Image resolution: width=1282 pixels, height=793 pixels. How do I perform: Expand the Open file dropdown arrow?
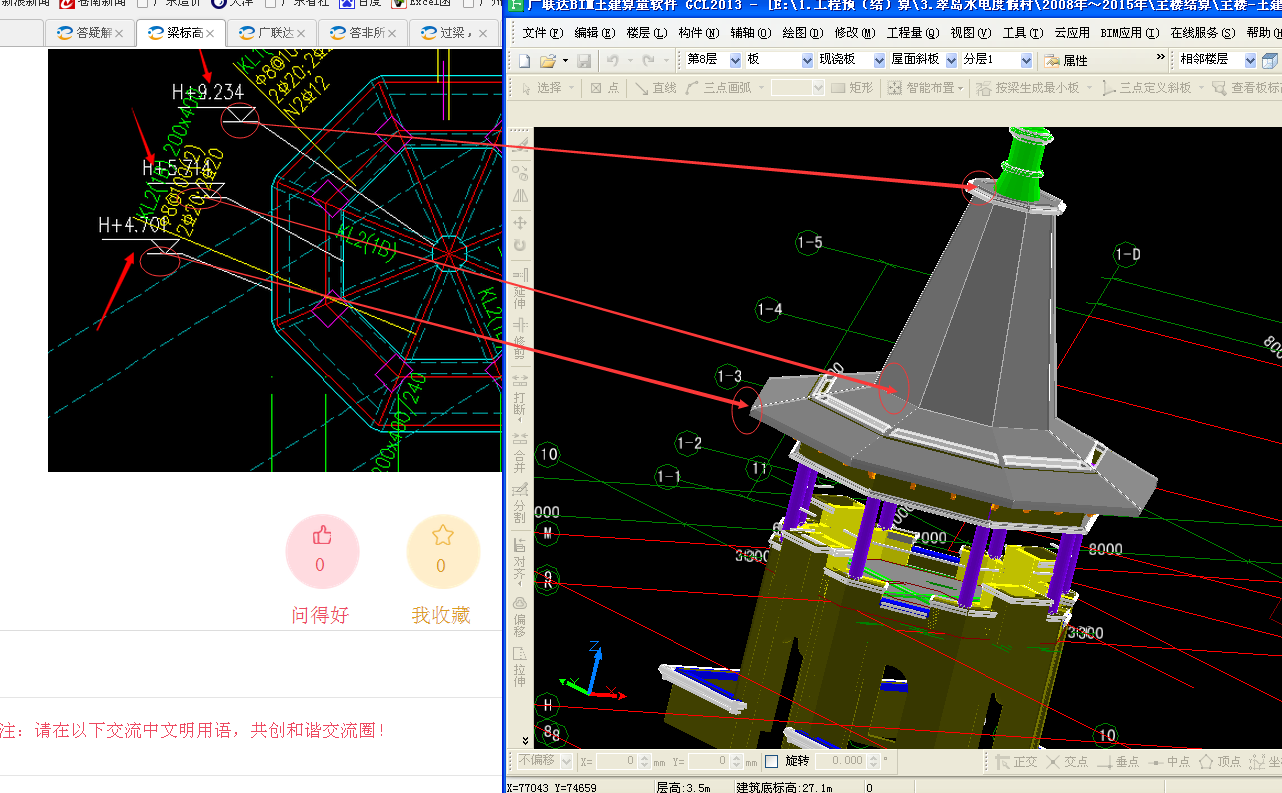pos(563,61)
